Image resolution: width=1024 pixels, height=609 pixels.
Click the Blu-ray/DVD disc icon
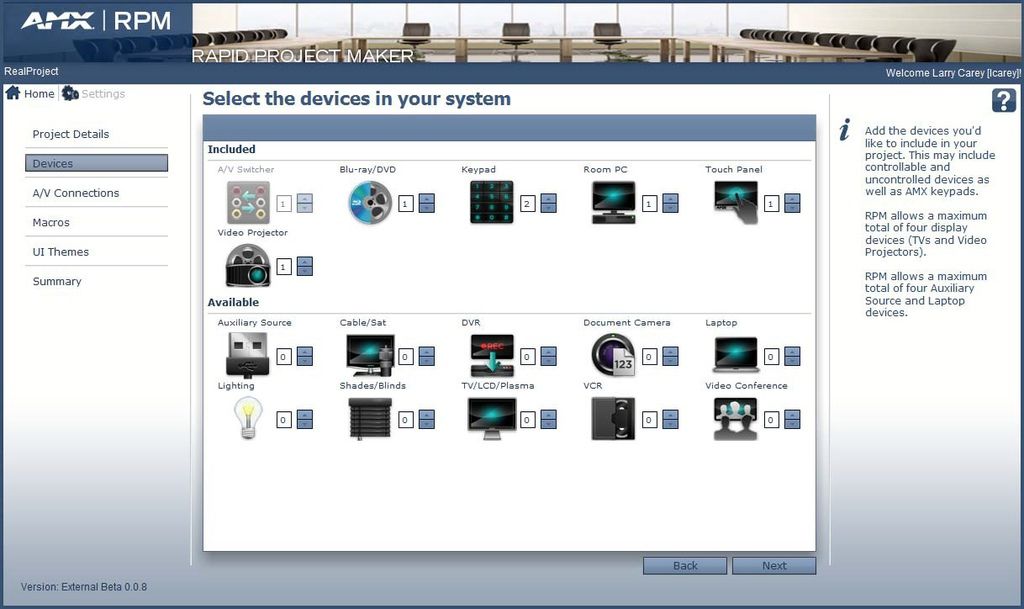370,203
